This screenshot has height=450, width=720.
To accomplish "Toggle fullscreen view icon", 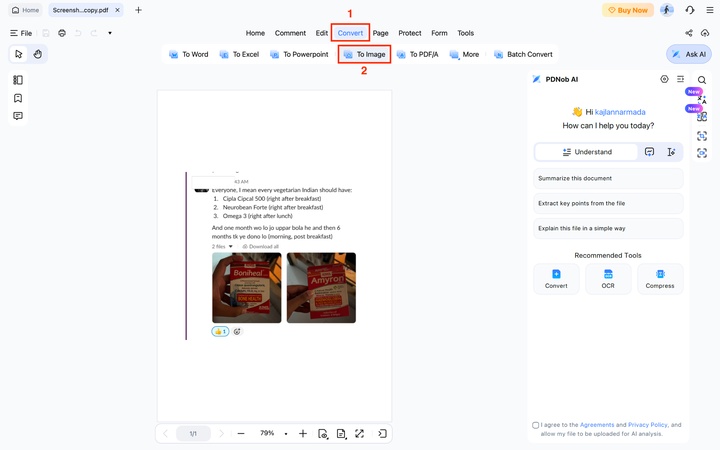I will tap(360, 433).
